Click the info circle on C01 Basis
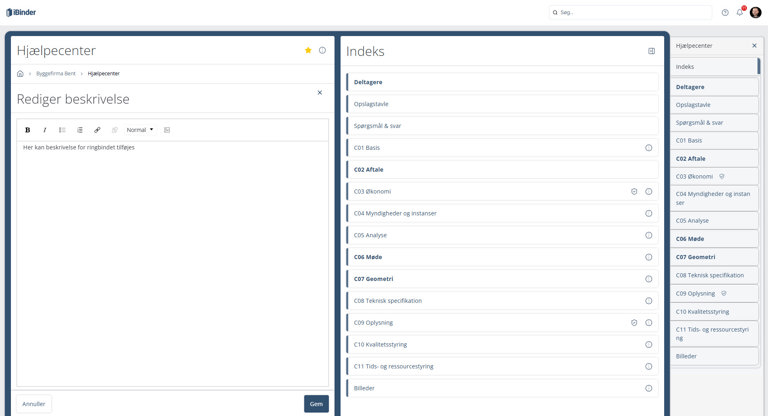 coord(648,148)
